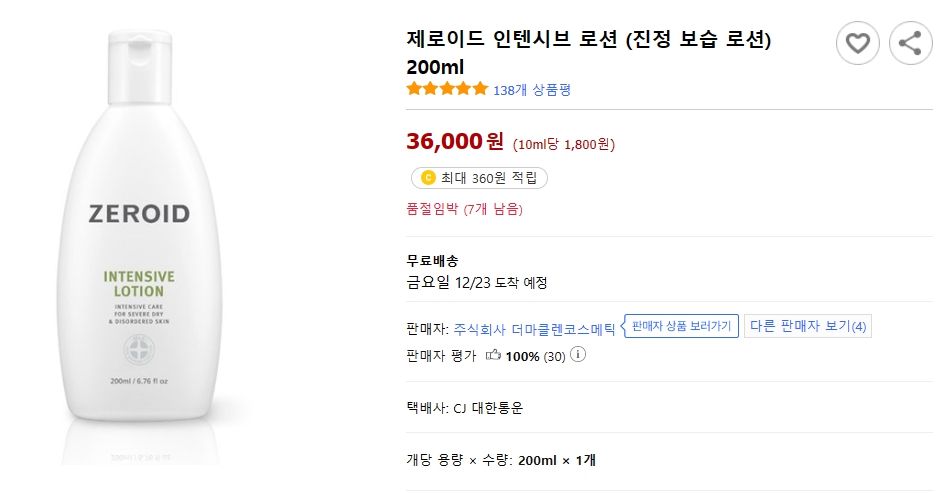Click the 택배사 CJ 대한통운 text
Screen dimensions: 946x493
click(x=464, y=407)
